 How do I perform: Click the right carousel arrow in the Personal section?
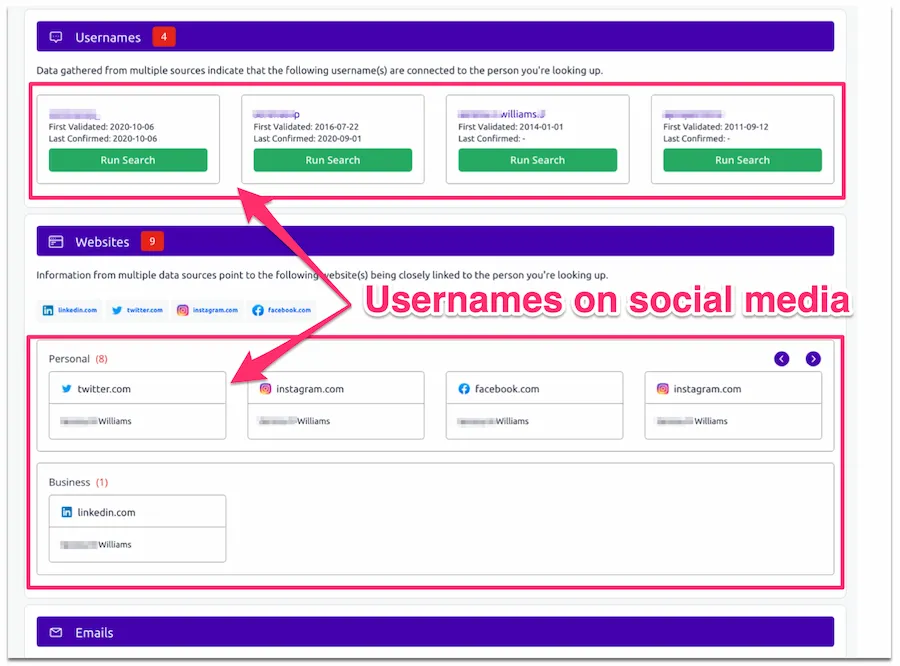click(x=813, y=358)
